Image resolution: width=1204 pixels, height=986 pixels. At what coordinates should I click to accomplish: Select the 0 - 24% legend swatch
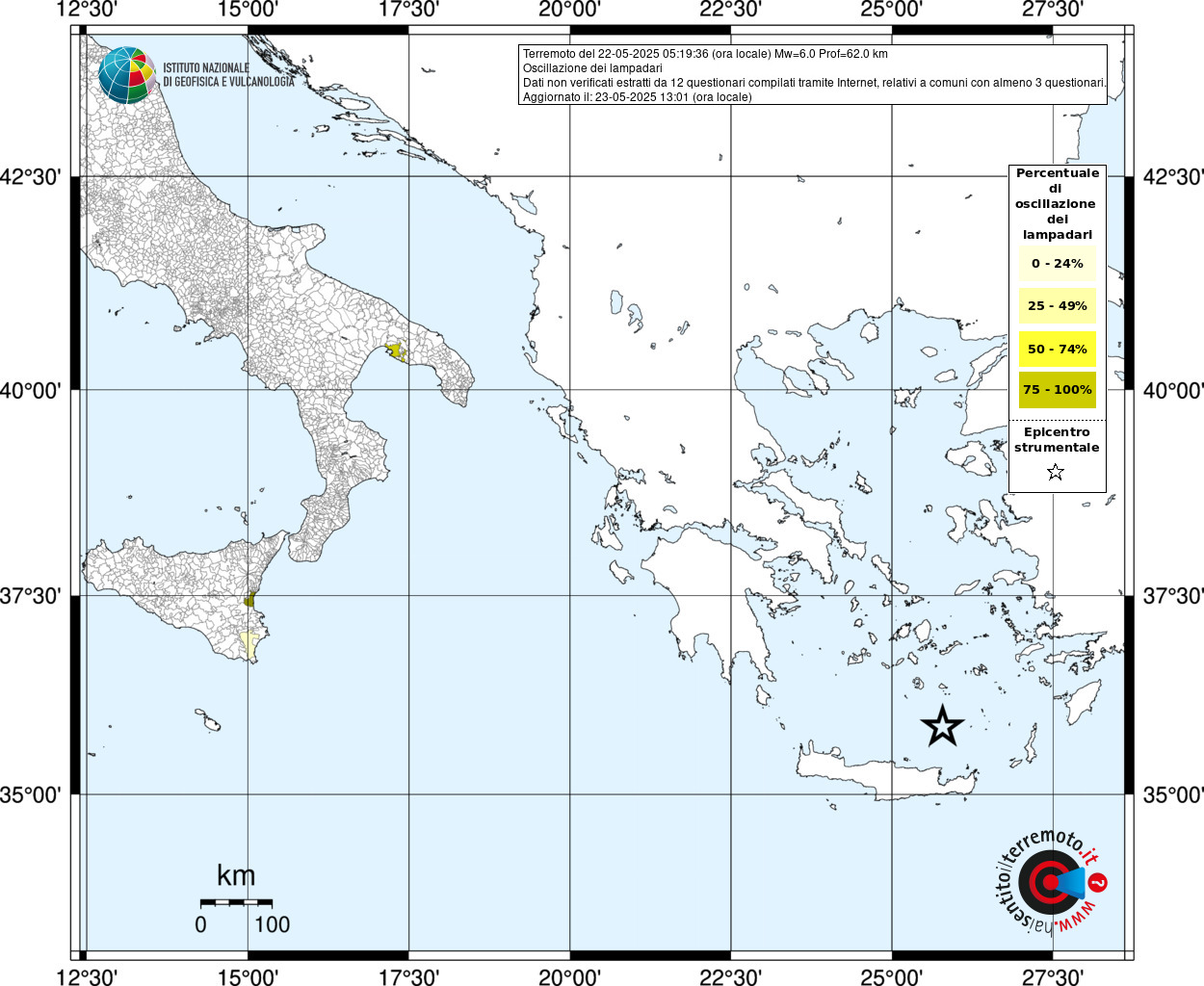click(1058, 264)
